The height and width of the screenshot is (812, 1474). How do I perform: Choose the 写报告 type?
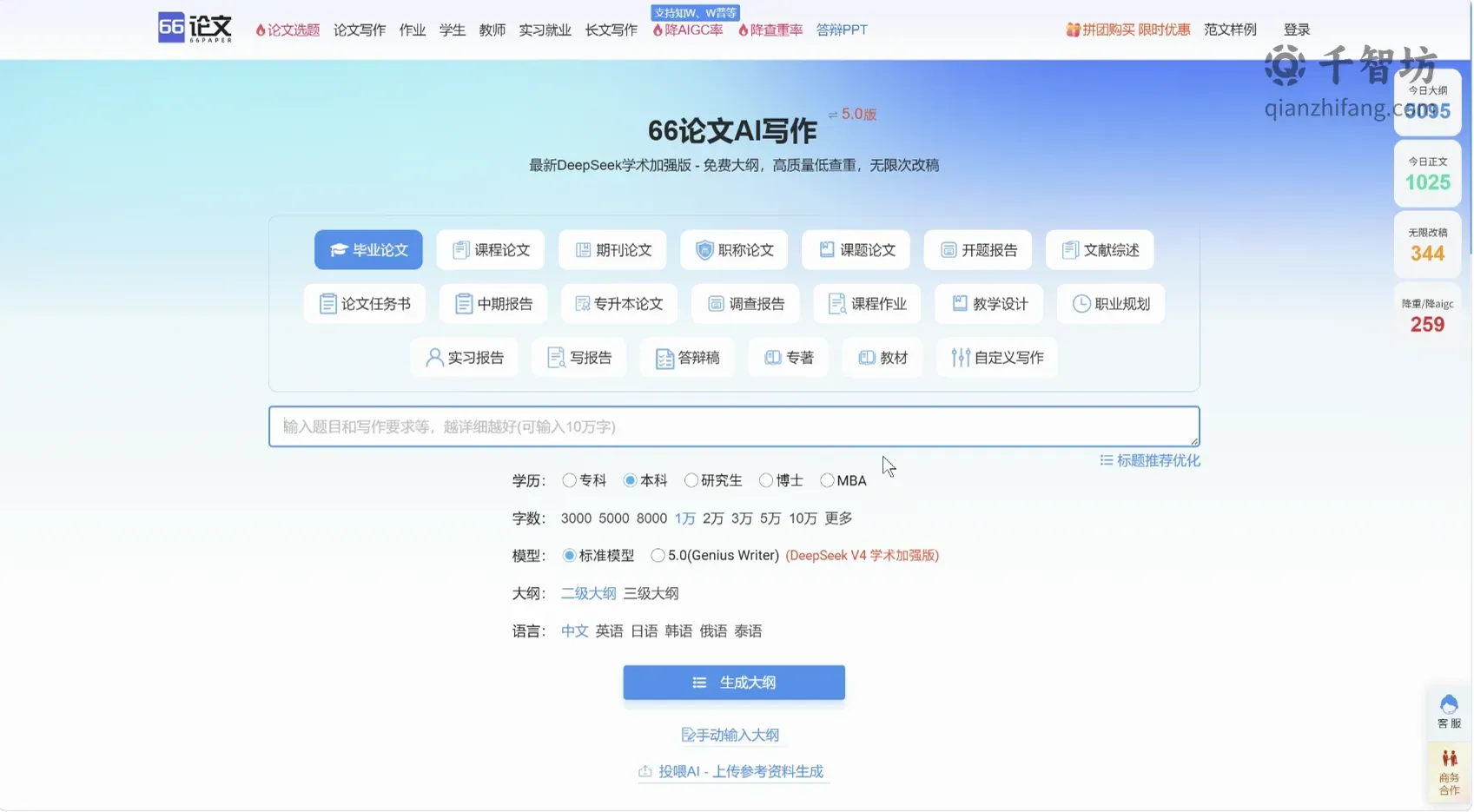click(579, 358)
